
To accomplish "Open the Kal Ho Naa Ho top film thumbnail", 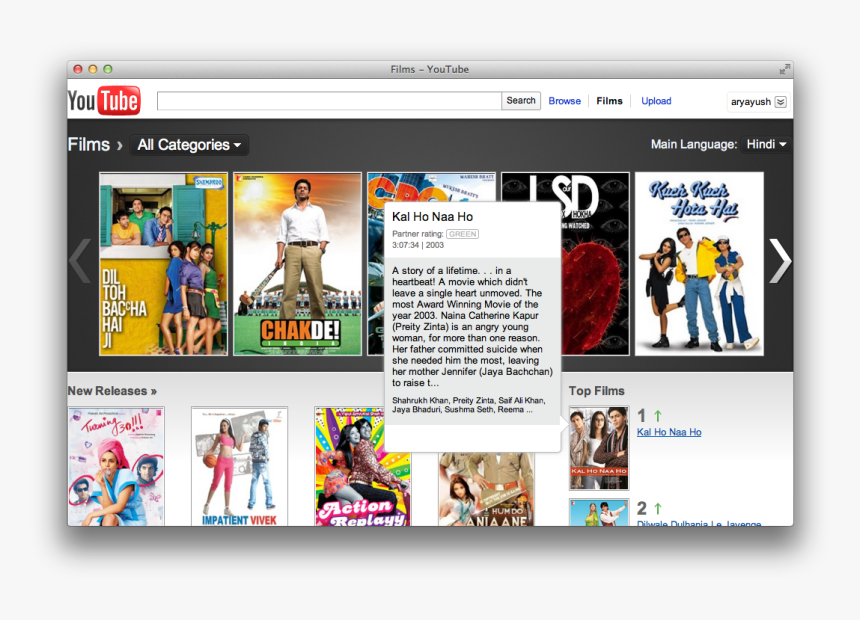I will (599, 448).
